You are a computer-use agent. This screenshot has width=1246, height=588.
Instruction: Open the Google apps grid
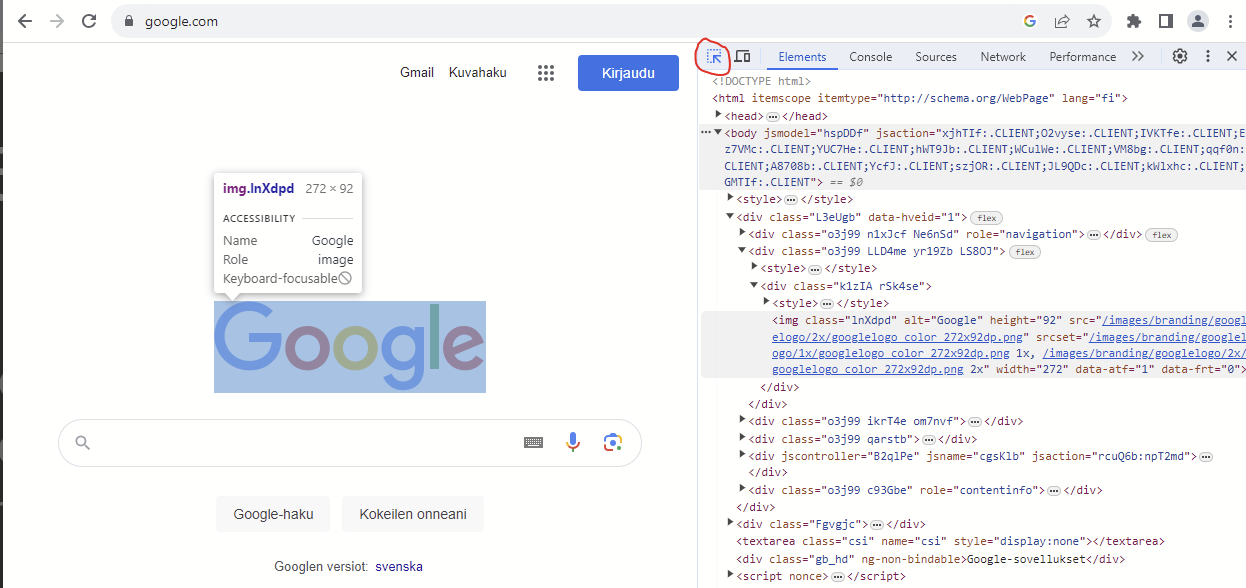(546, 72)
